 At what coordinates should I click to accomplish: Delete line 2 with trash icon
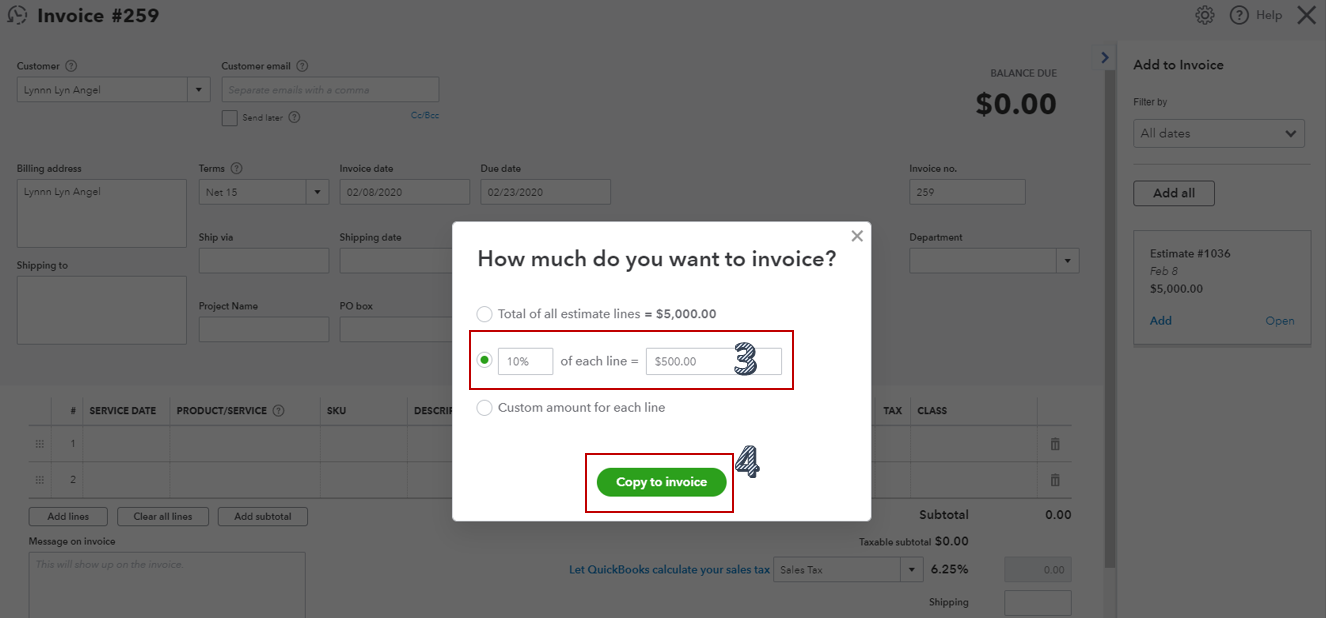(x=1055, y=480)
